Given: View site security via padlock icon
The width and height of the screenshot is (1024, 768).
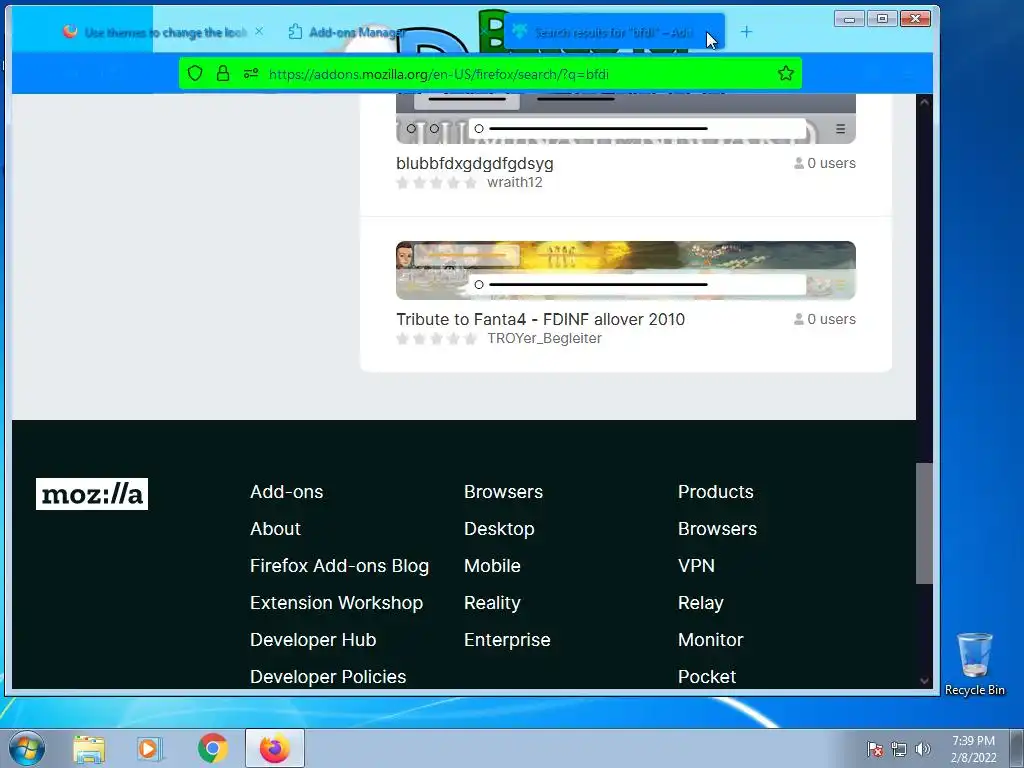Looking at the screenshot, I should pos(223,73).
